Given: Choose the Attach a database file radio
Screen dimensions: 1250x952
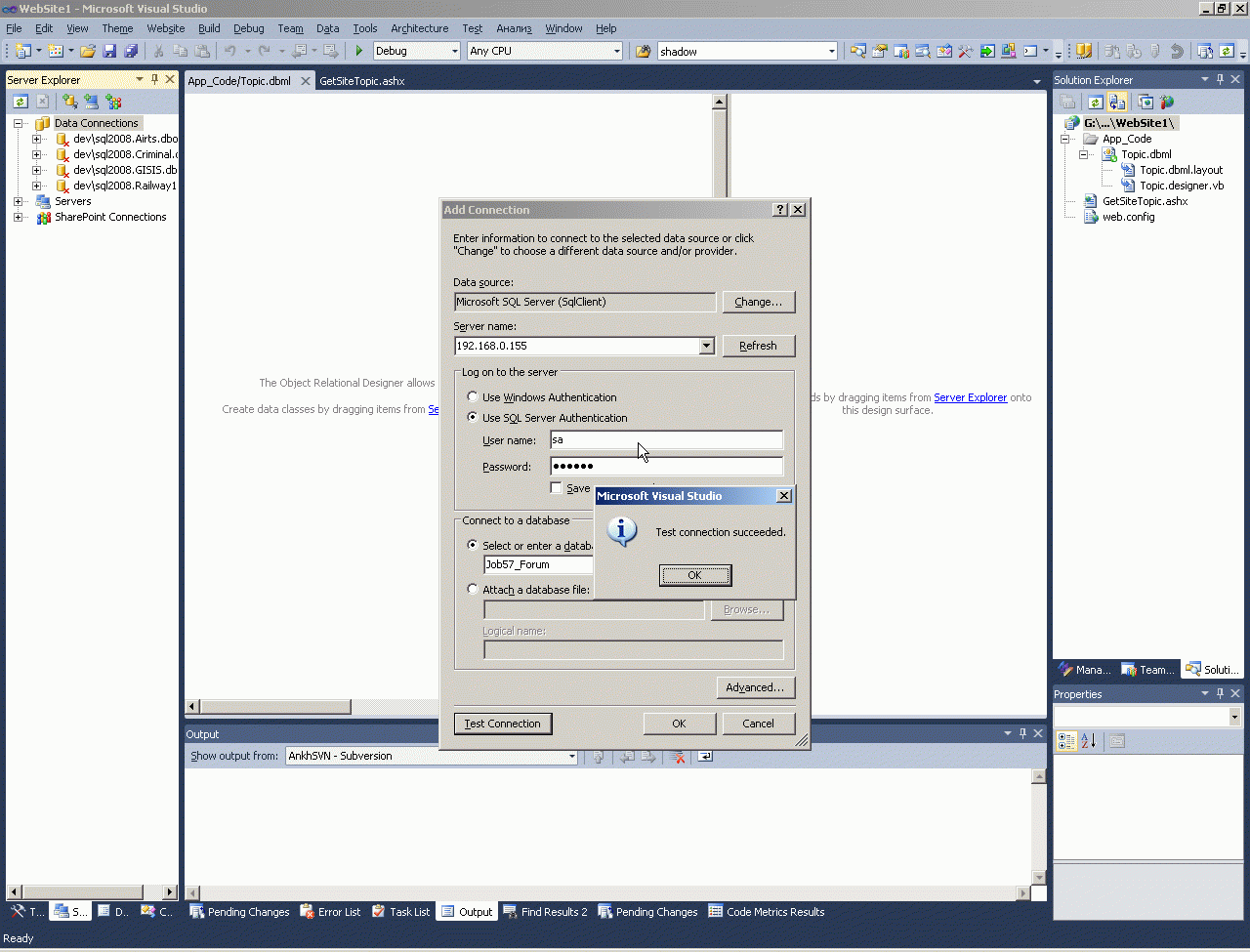Looking at the screenshot, I should pyautogui.click(x=474, y=590).
